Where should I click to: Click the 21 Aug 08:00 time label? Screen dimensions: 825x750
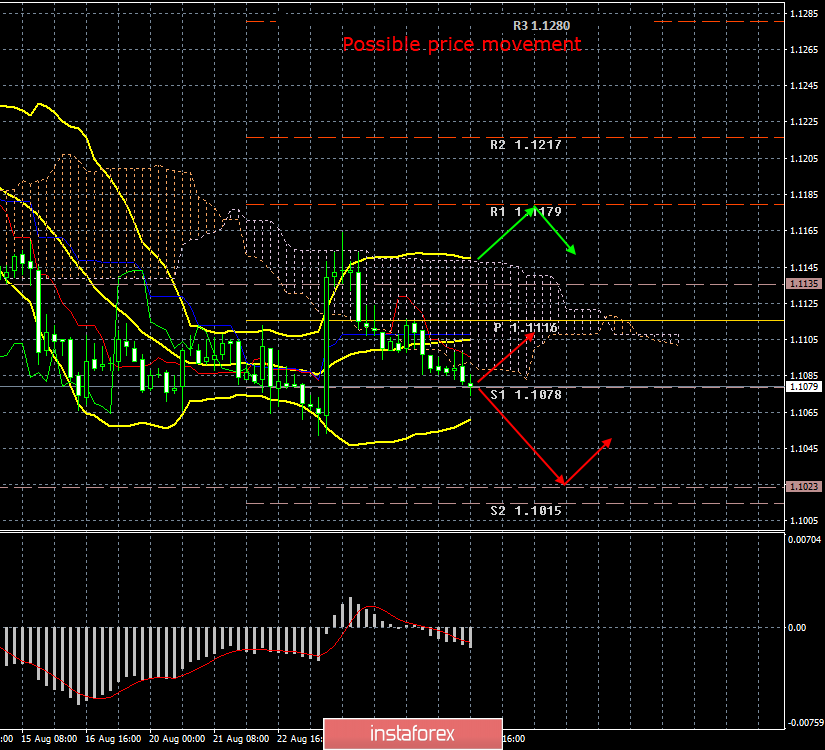click(x=242, y=739)
